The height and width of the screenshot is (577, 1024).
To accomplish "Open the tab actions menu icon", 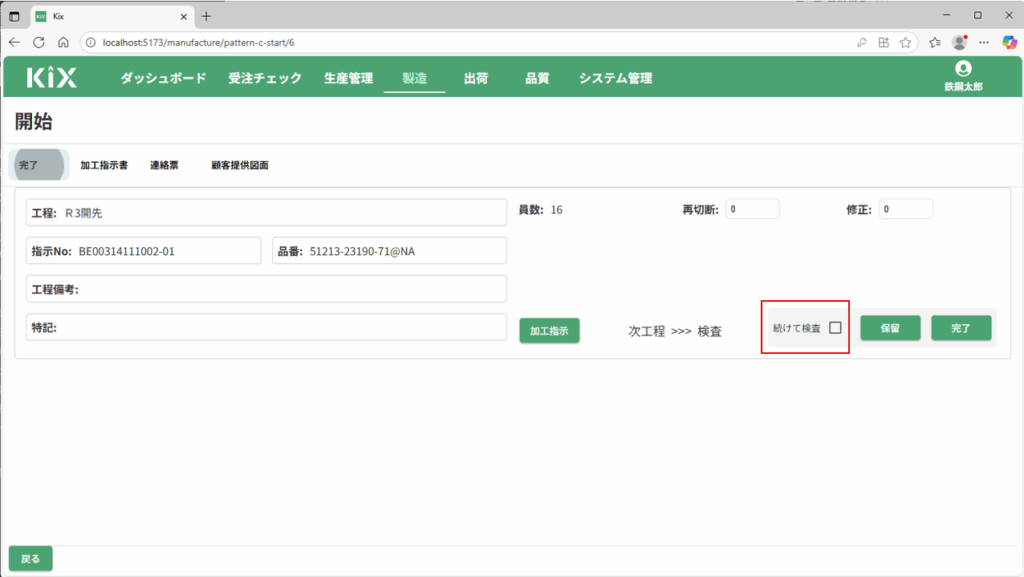I will coord(14,16).
